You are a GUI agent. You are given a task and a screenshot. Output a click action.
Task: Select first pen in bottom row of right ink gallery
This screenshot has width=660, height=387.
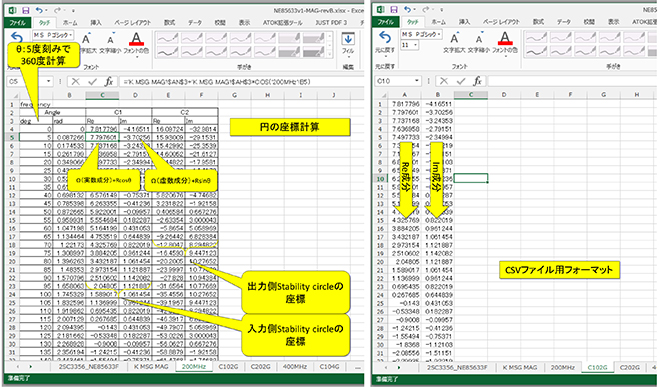tap(535, 51)
